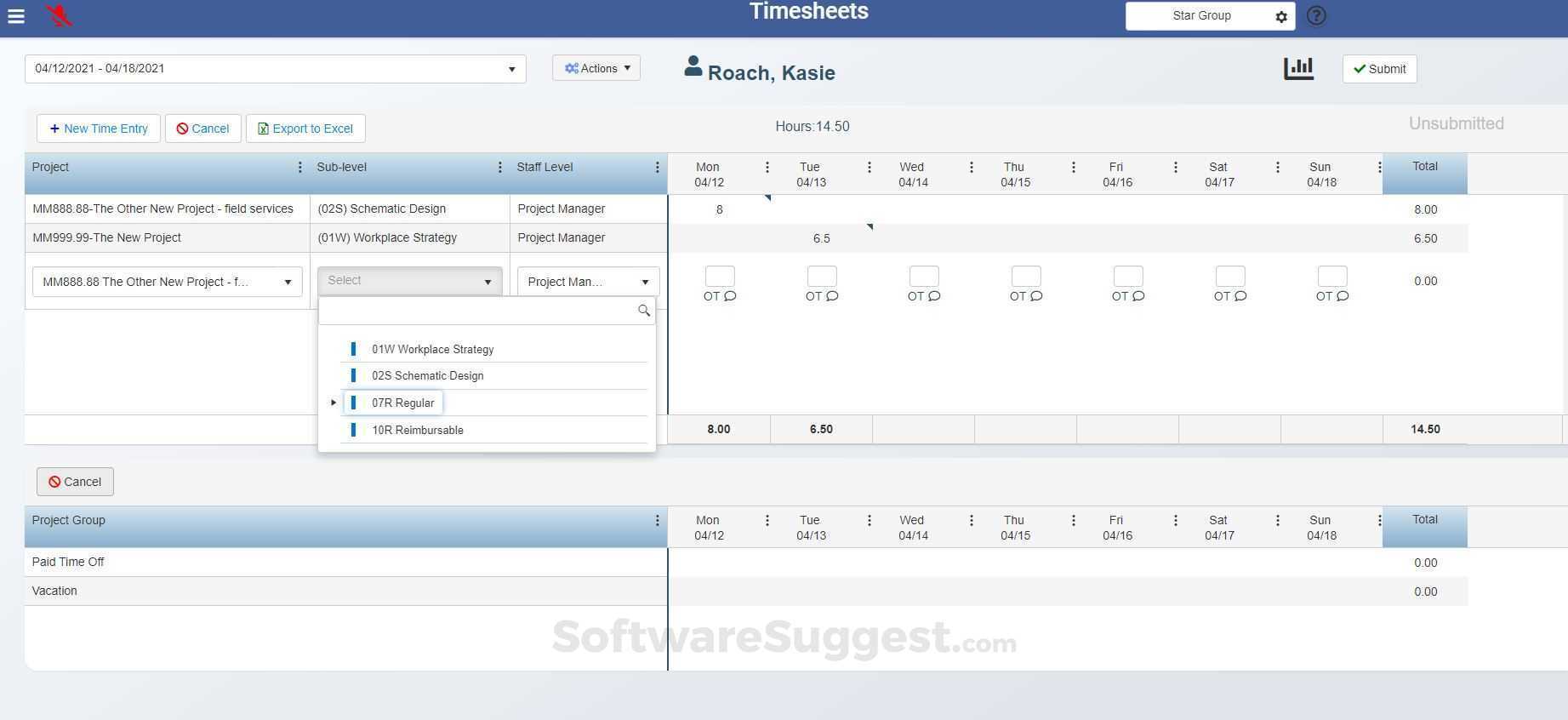The width and height of the screenshot is (1568, 720).
Task: Add Thursday OT comment bubble
Action: tap(1036, 296)
